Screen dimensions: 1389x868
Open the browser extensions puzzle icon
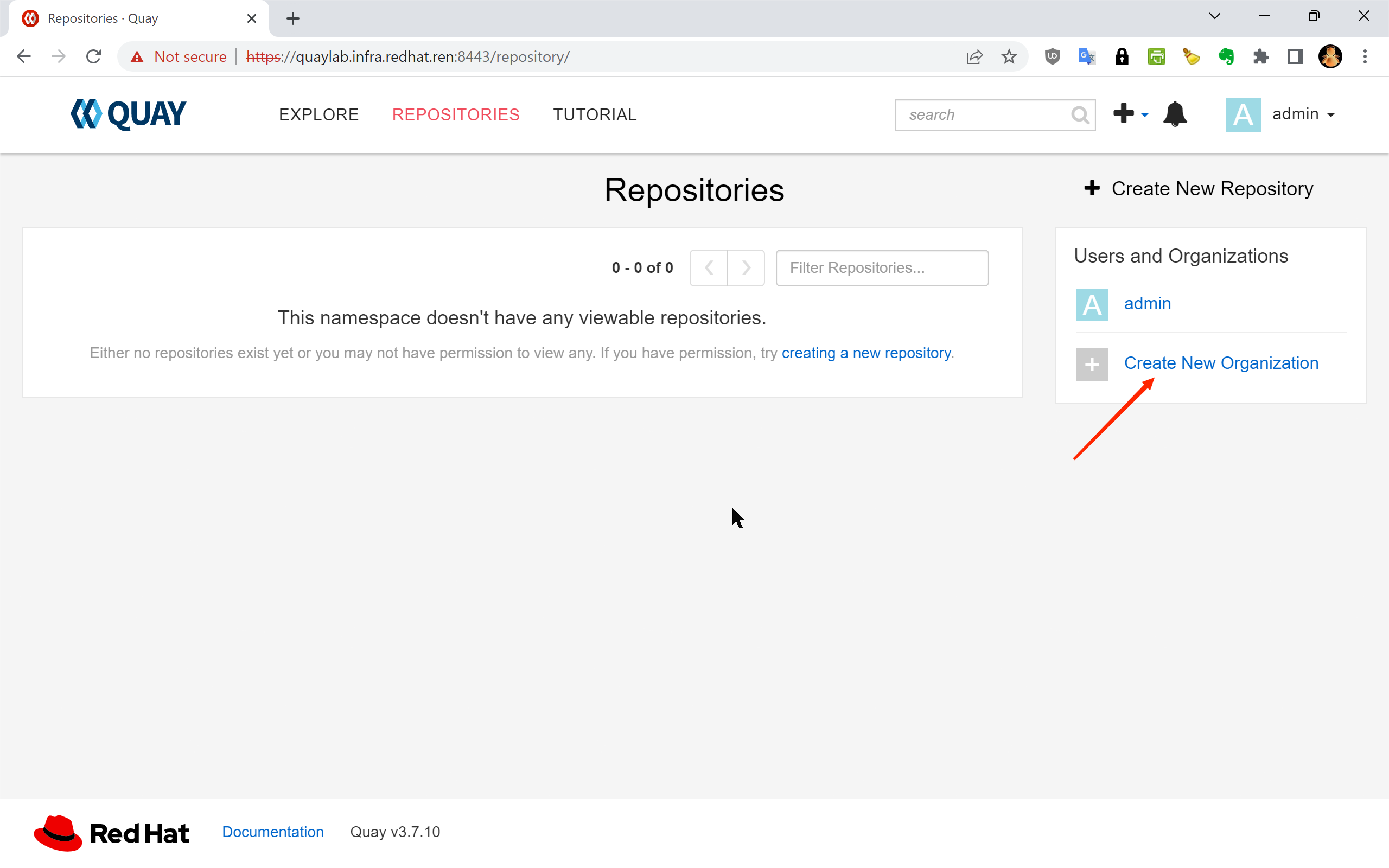point(1260,57)
